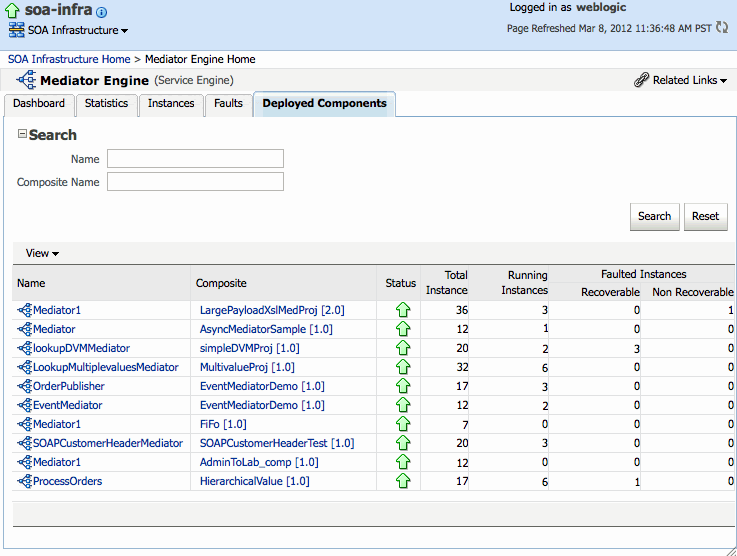The height and width of the screenshot is (556, 737).
Task: Open the Related Links dropdown
Action: (690, 80)
